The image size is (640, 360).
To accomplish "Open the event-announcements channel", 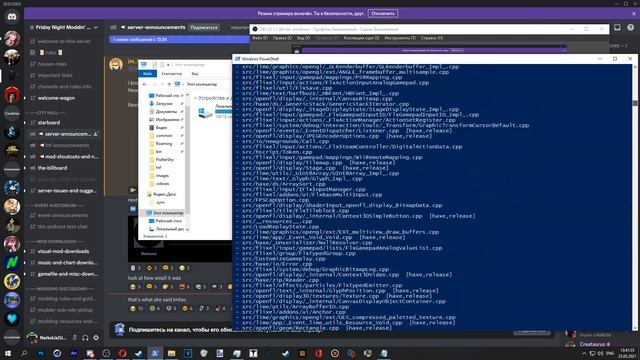I will 62,216.
